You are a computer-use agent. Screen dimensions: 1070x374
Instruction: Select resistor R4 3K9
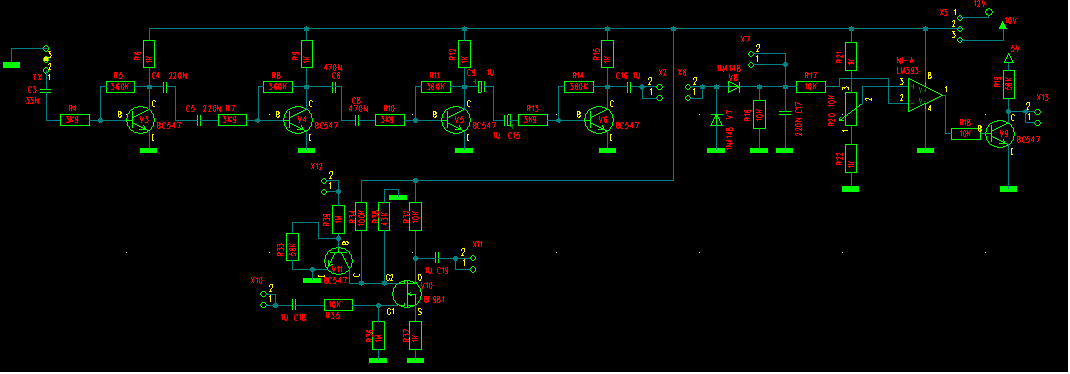point(74,120)
